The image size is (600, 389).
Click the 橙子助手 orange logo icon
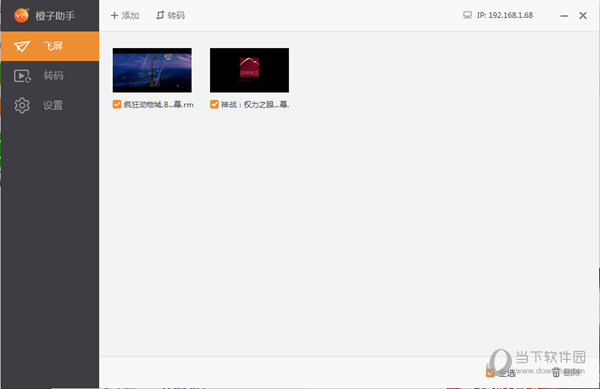21,15
